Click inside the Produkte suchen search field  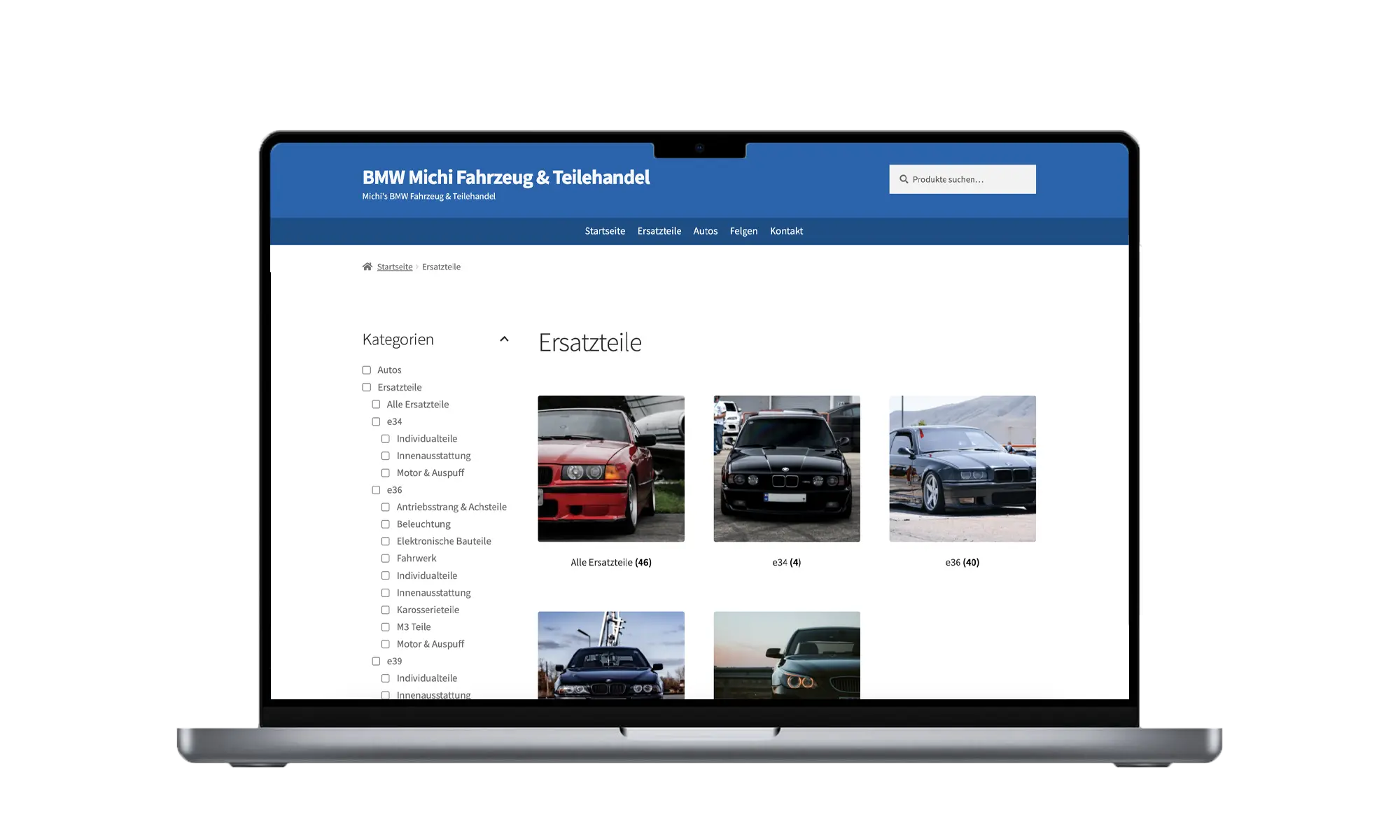click(966, 179)
